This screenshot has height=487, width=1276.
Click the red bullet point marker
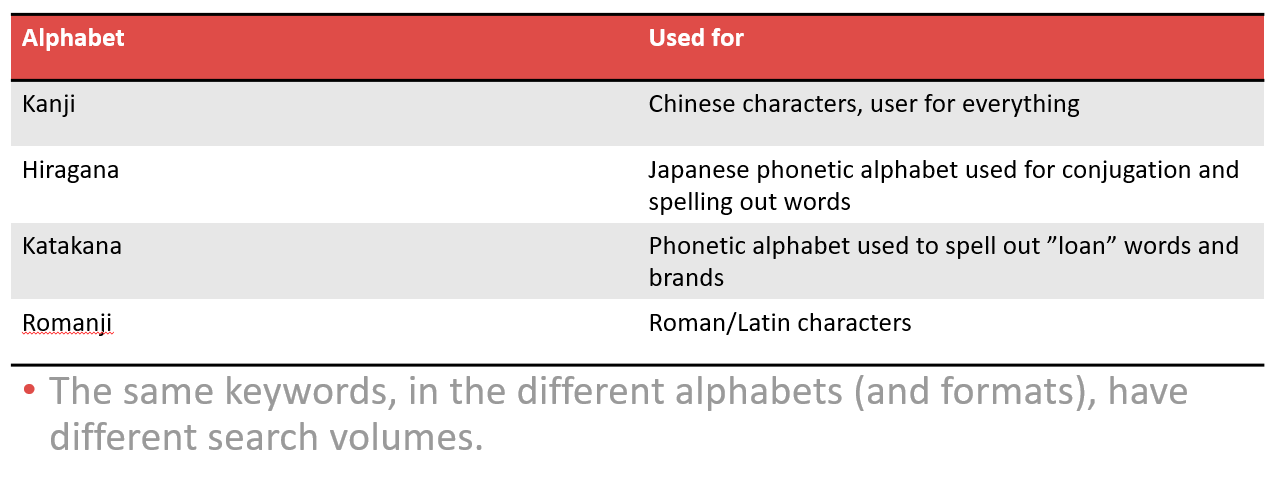[30, 390]
